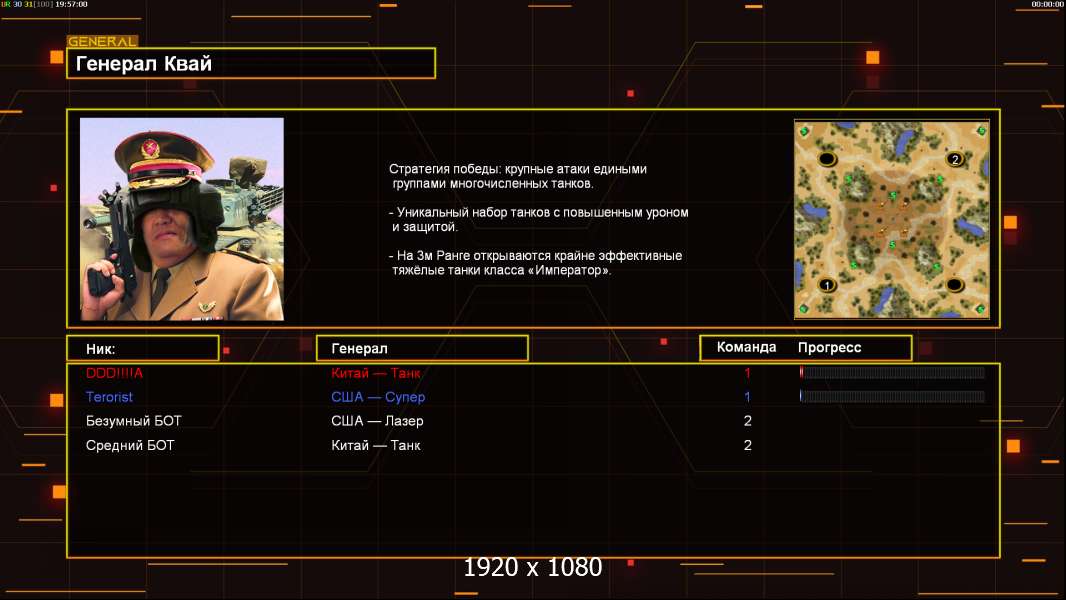Select the 'Безумный БОТ' player row
The height and width of the screenshot is (600, 1066).
pyautogui.click(x=533, y=421)
